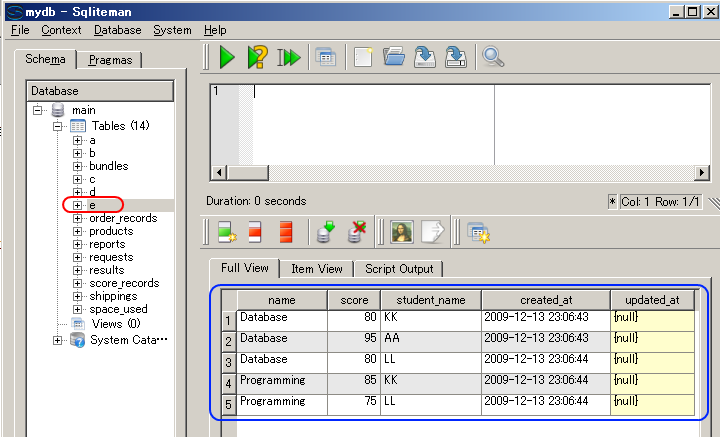Screen dimensions: 720x437
Task: Open the Help menu
Action: (215, 30)
